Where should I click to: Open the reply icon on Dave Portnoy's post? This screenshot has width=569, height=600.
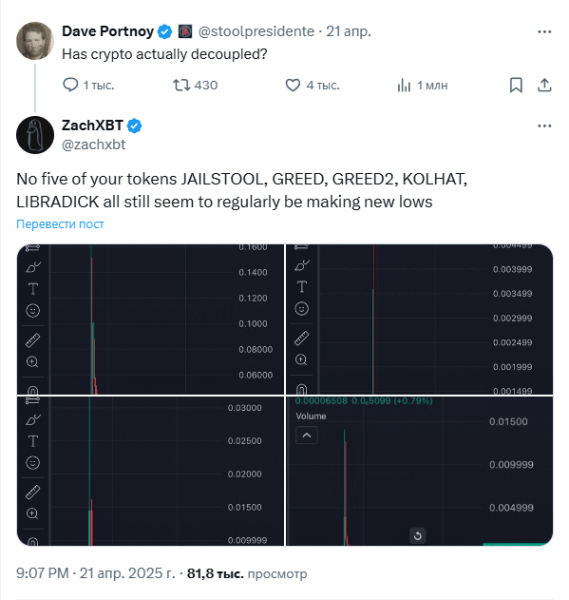pyautogui.click(x=70, y=85)
